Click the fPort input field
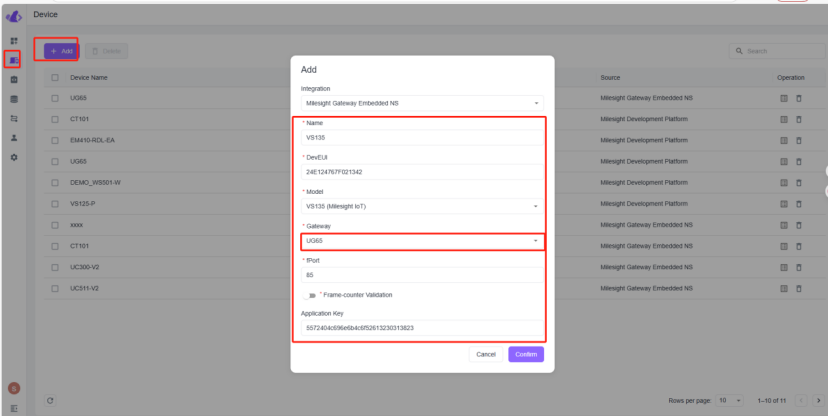Image resolution: width=829 pixels, height=416 pixels. pyautogui.click(x=422, y=275)
